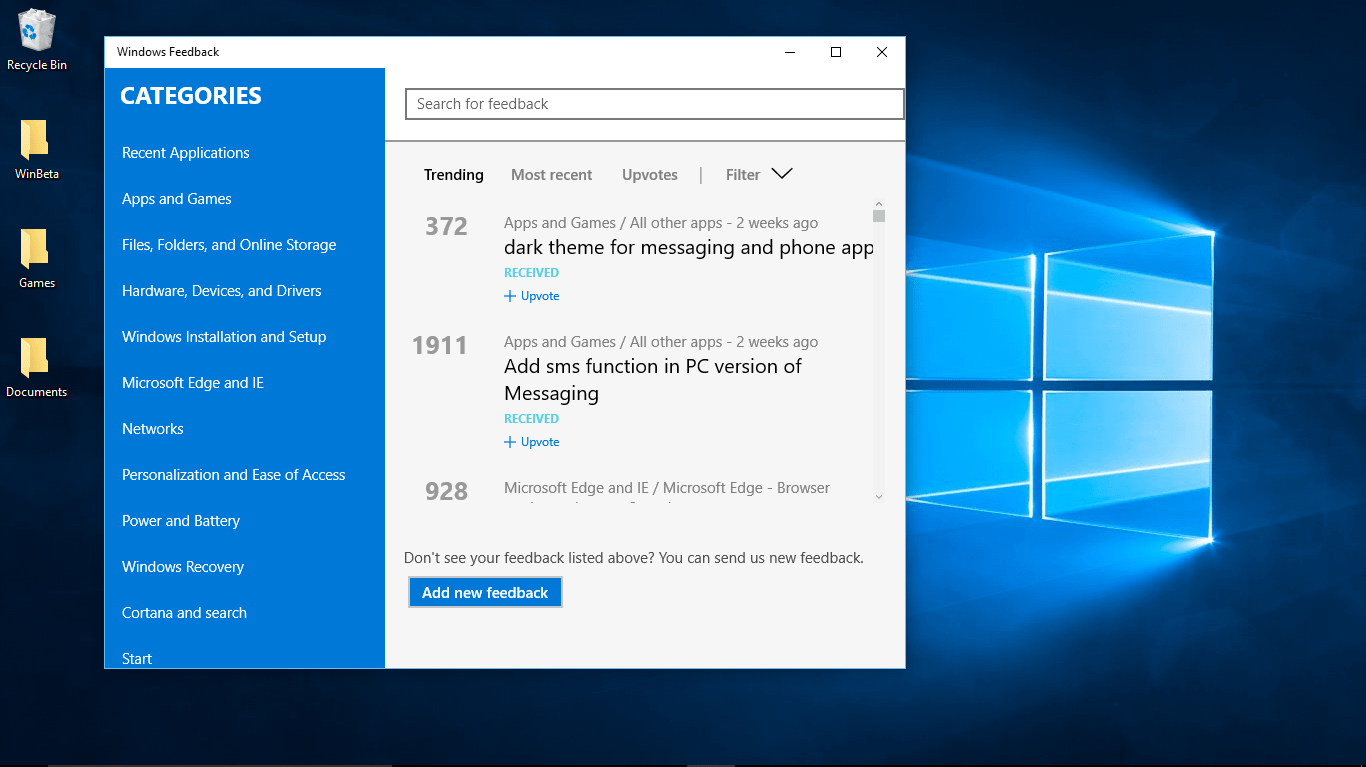The image size is (1366, 767).
Task: Minimize the Windows Feedback window
Action: pos(790,52)
